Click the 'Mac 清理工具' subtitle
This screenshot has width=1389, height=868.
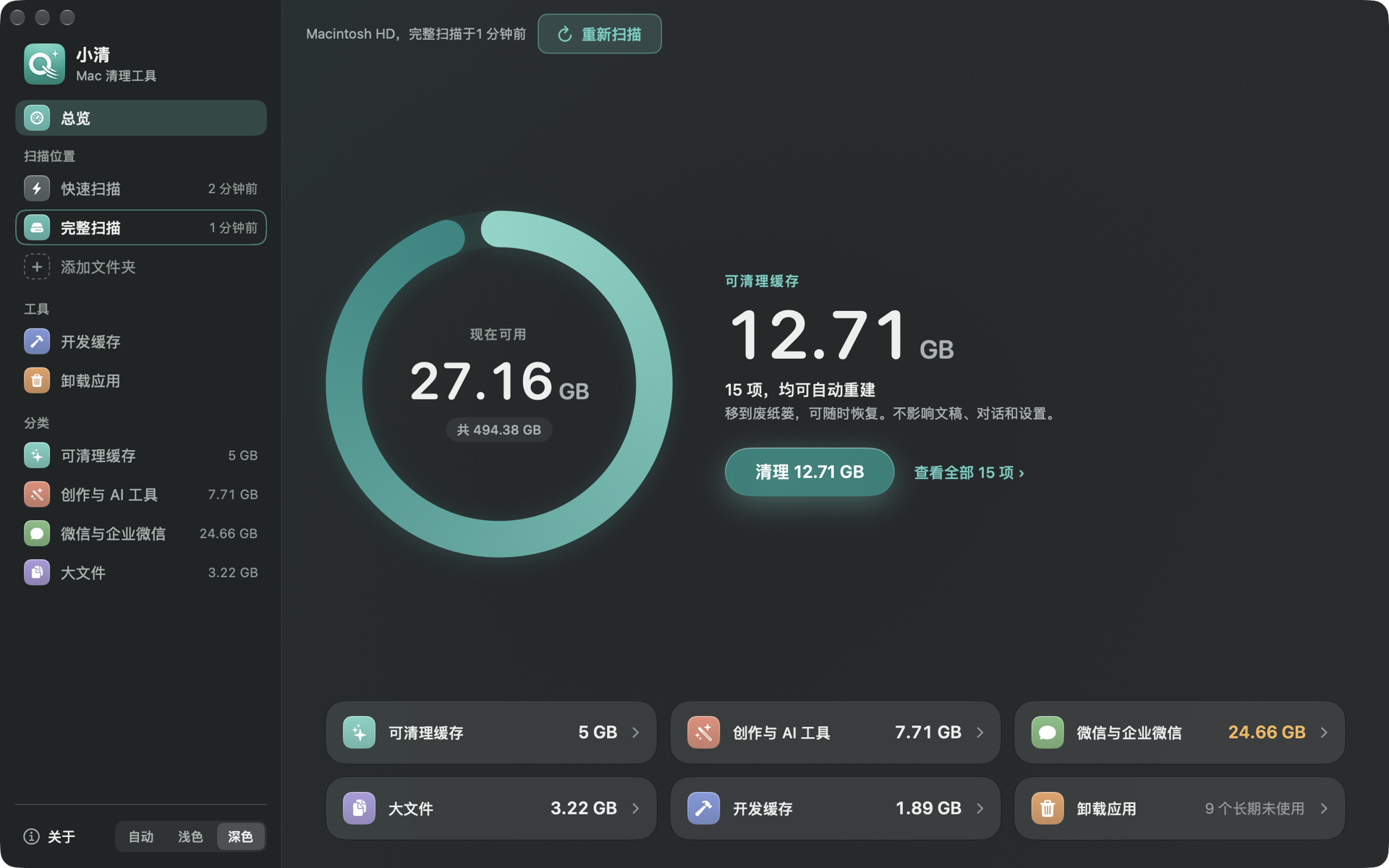pyautogui.click(x=116, y=76)
